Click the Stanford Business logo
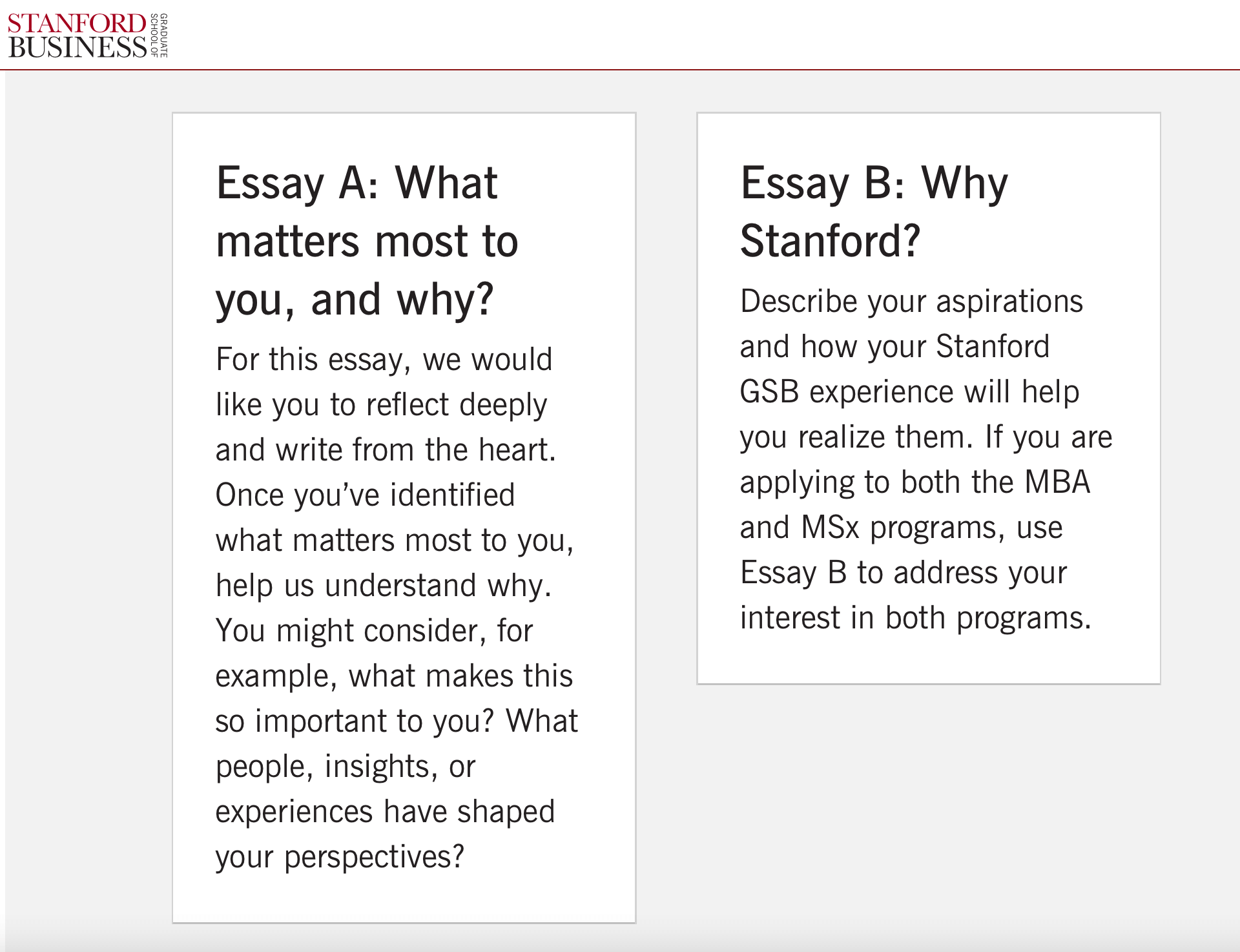This screenshot has width=1240, height=952. pyautogui.click(x=88, y=36)
